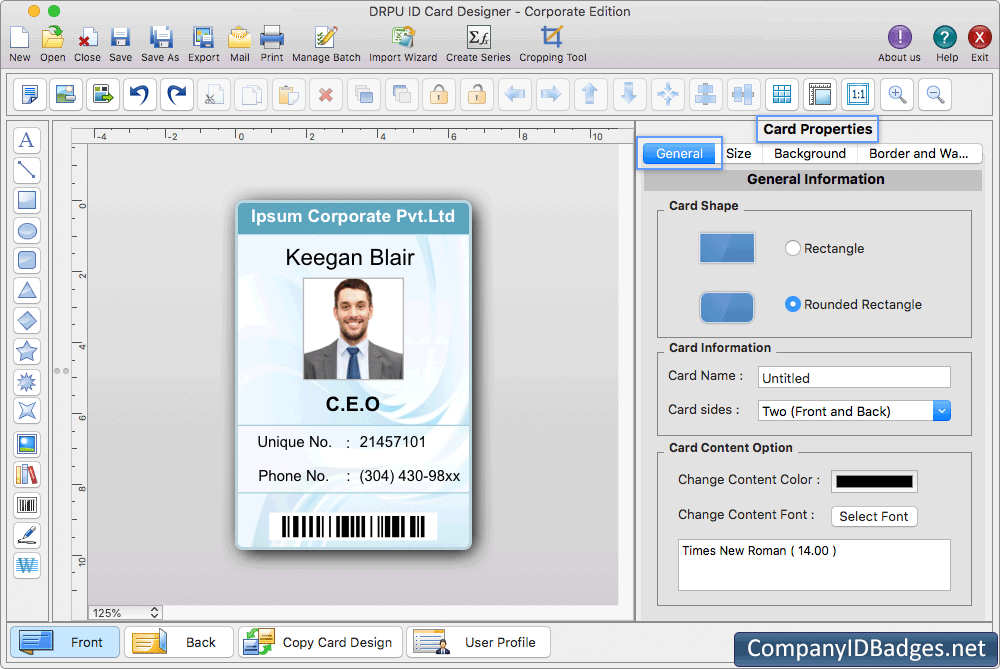Click the move up arrow icon
The width and height of the screenshot is (1000, 669).
591,94
